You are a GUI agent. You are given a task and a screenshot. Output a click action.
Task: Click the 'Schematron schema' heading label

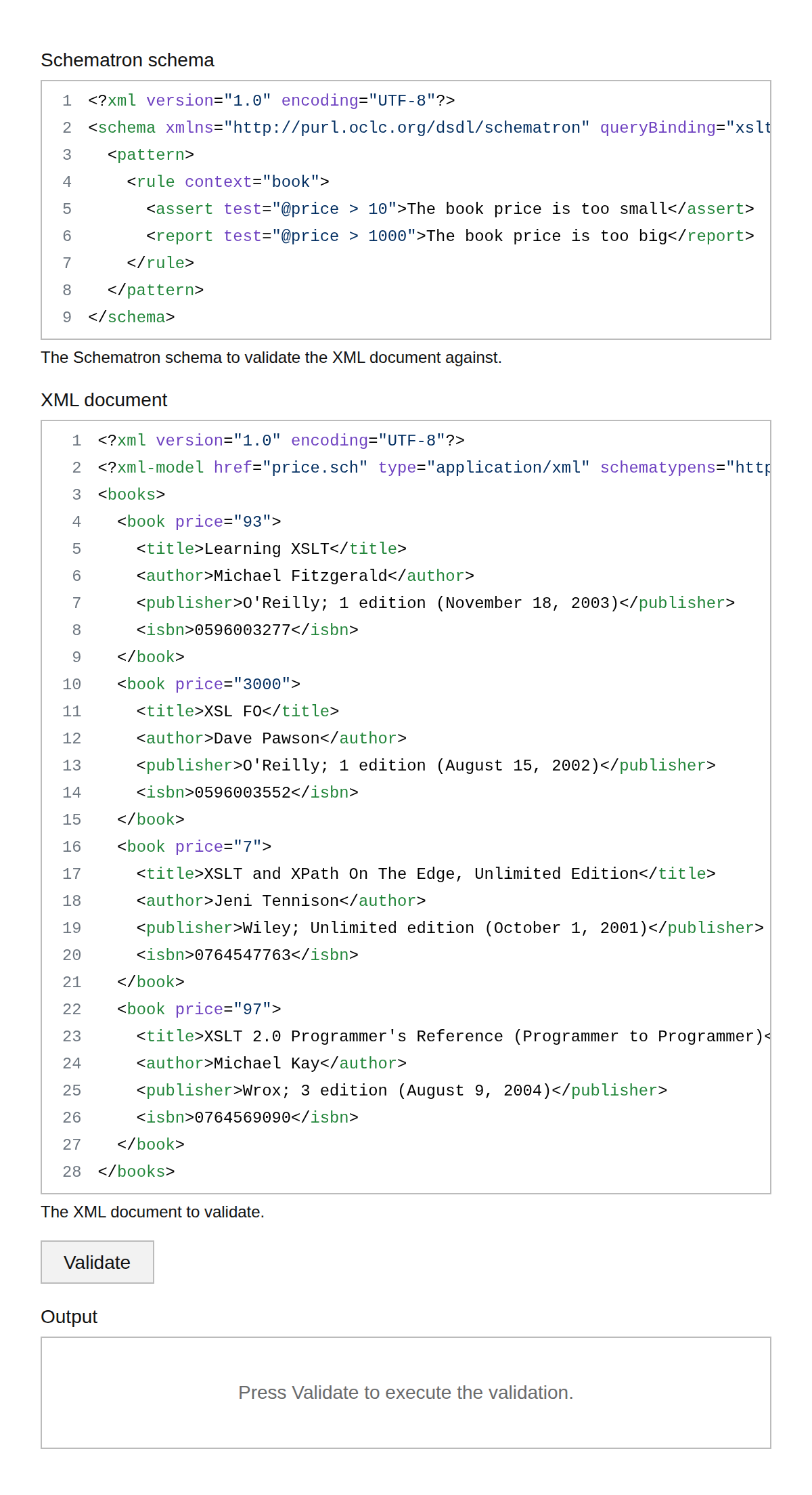coord(127,60)
